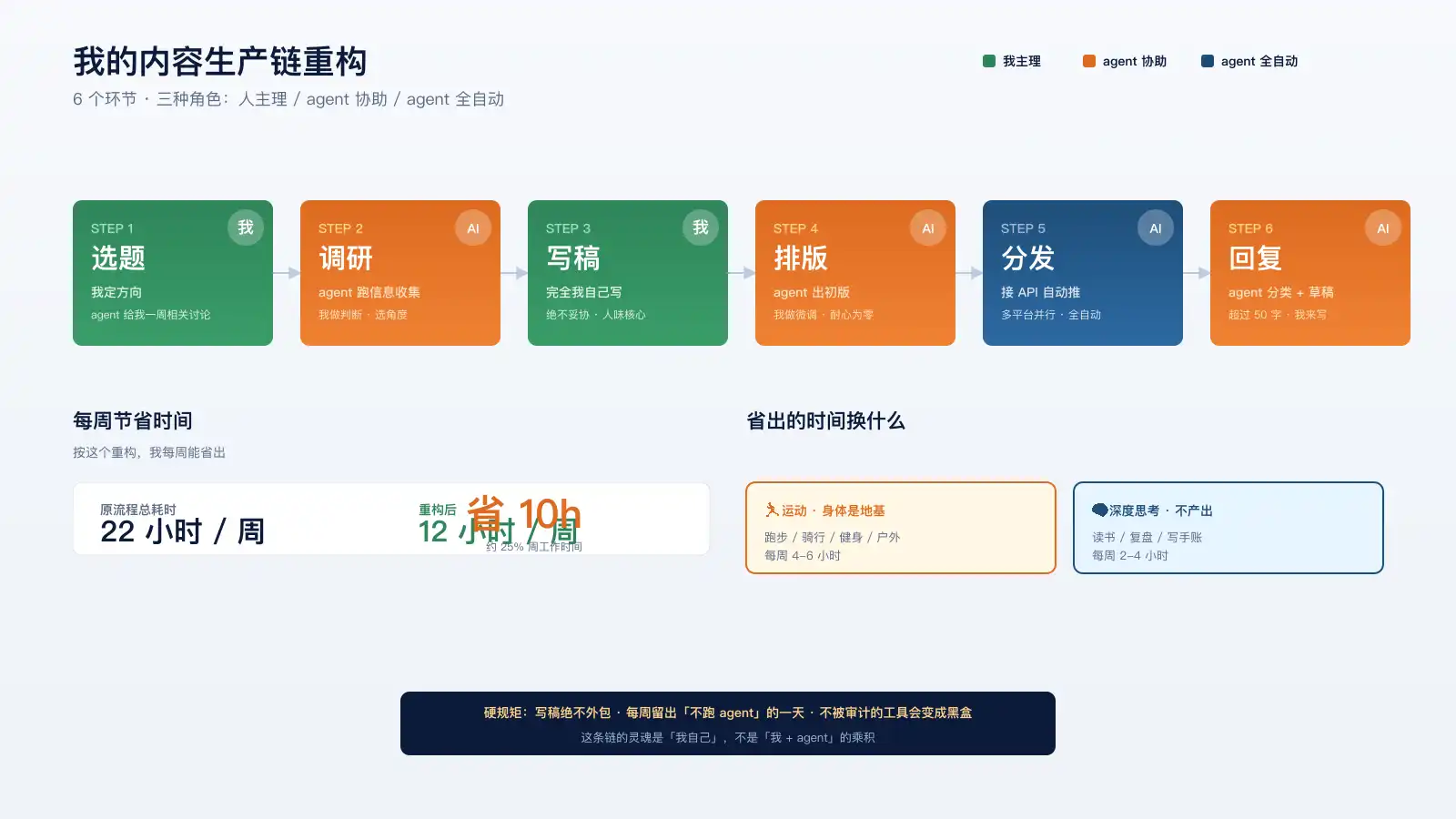Click the 读书 / 复盘 / 写手账 line
The height and width of the screenshot is (819, 1456).
[x=1147, y=537]
